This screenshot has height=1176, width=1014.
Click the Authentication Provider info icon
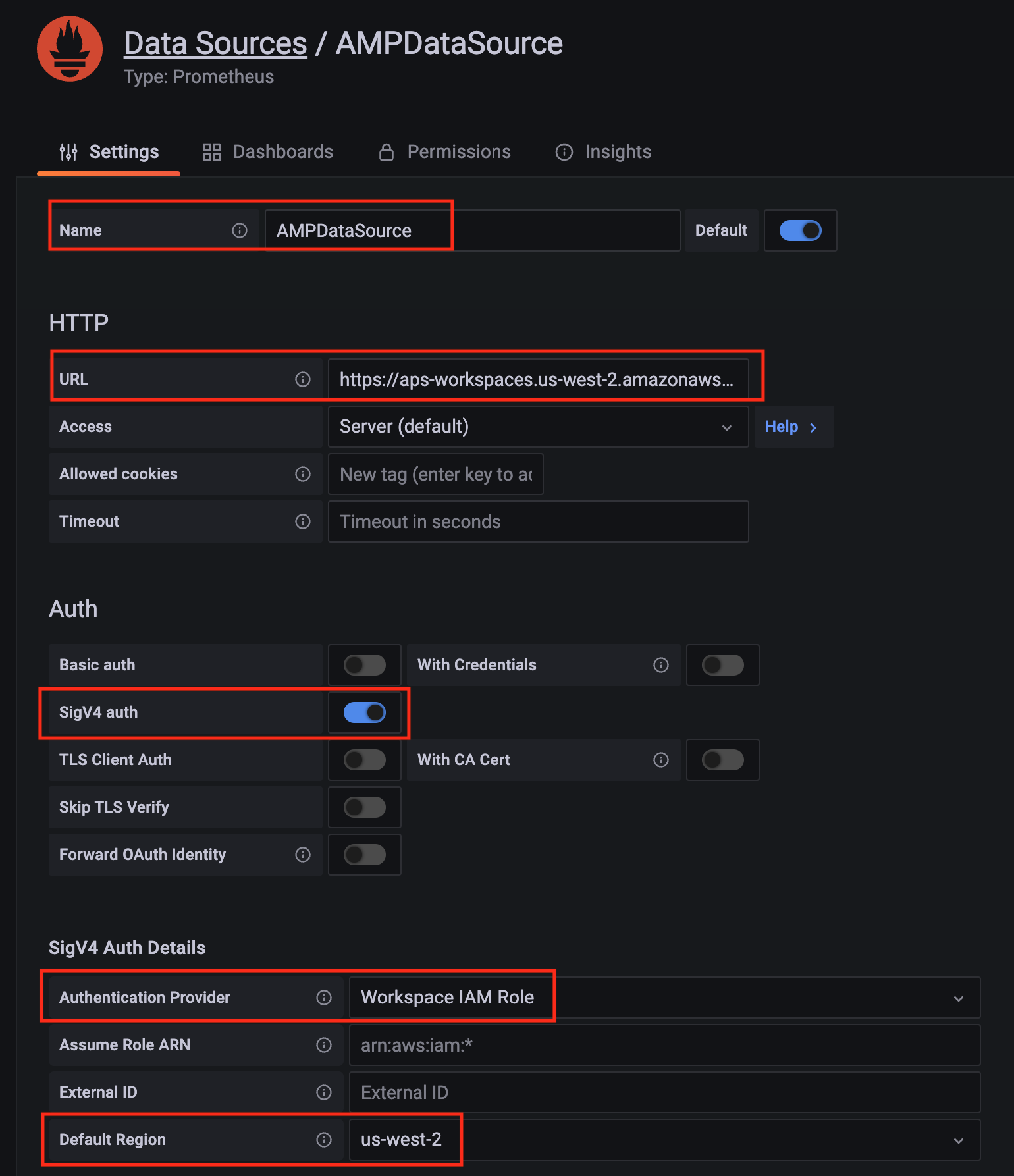coord(324,998)
